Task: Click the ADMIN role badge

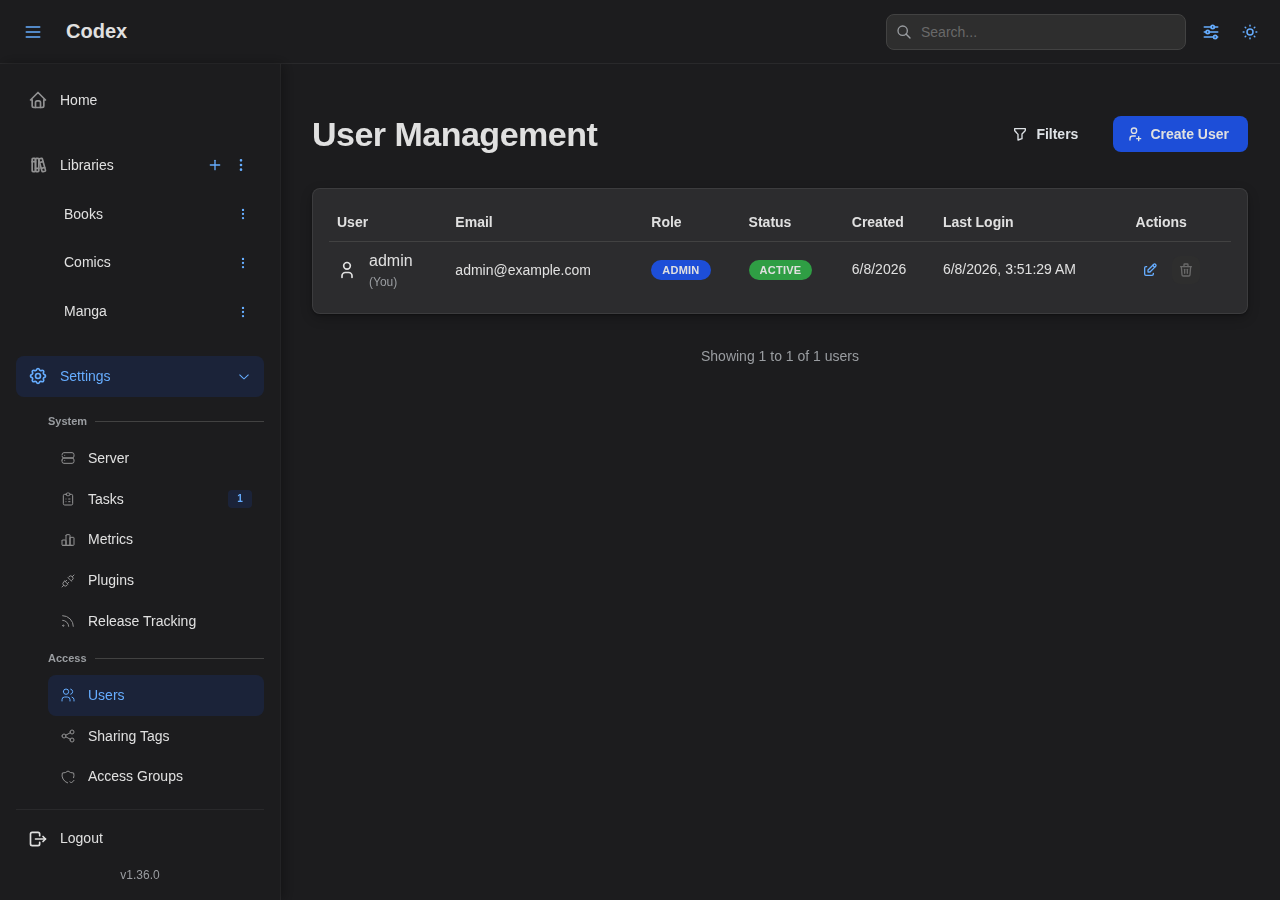Action: pyautogui.click(x=681, y=270)
